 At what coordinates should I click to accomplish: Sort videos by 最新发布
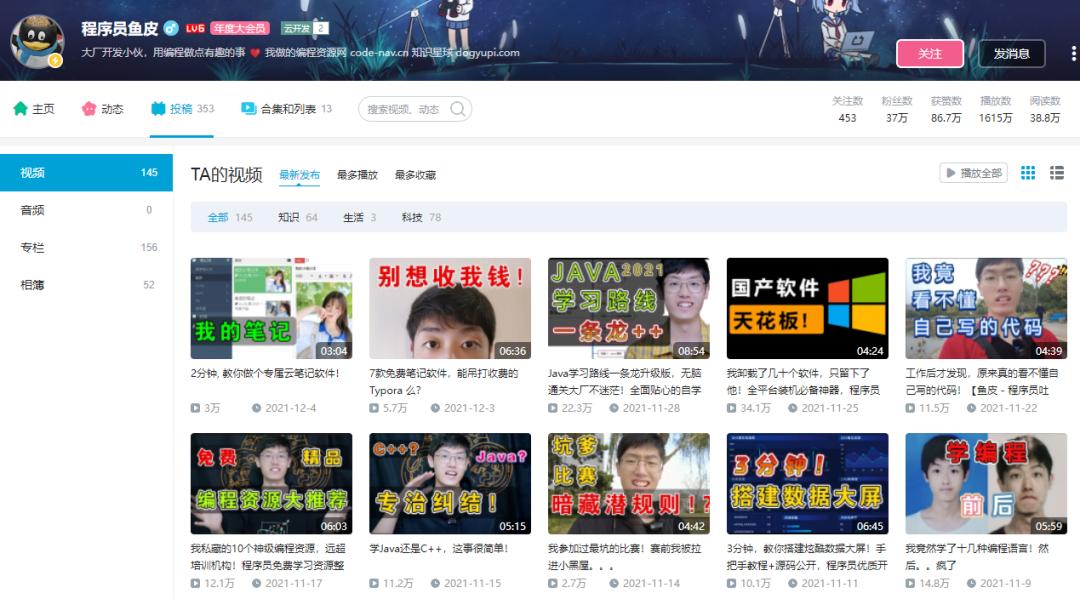(299, 175)
